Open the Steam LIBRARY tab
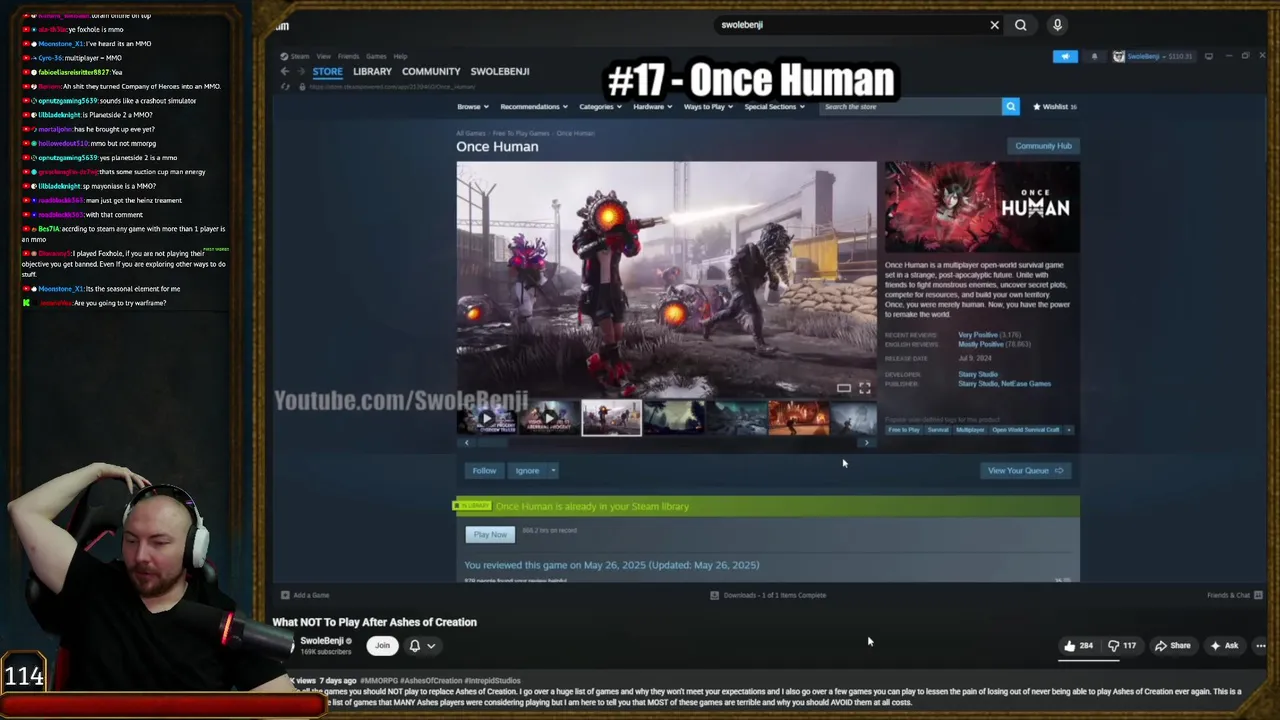 coord(372,72)
